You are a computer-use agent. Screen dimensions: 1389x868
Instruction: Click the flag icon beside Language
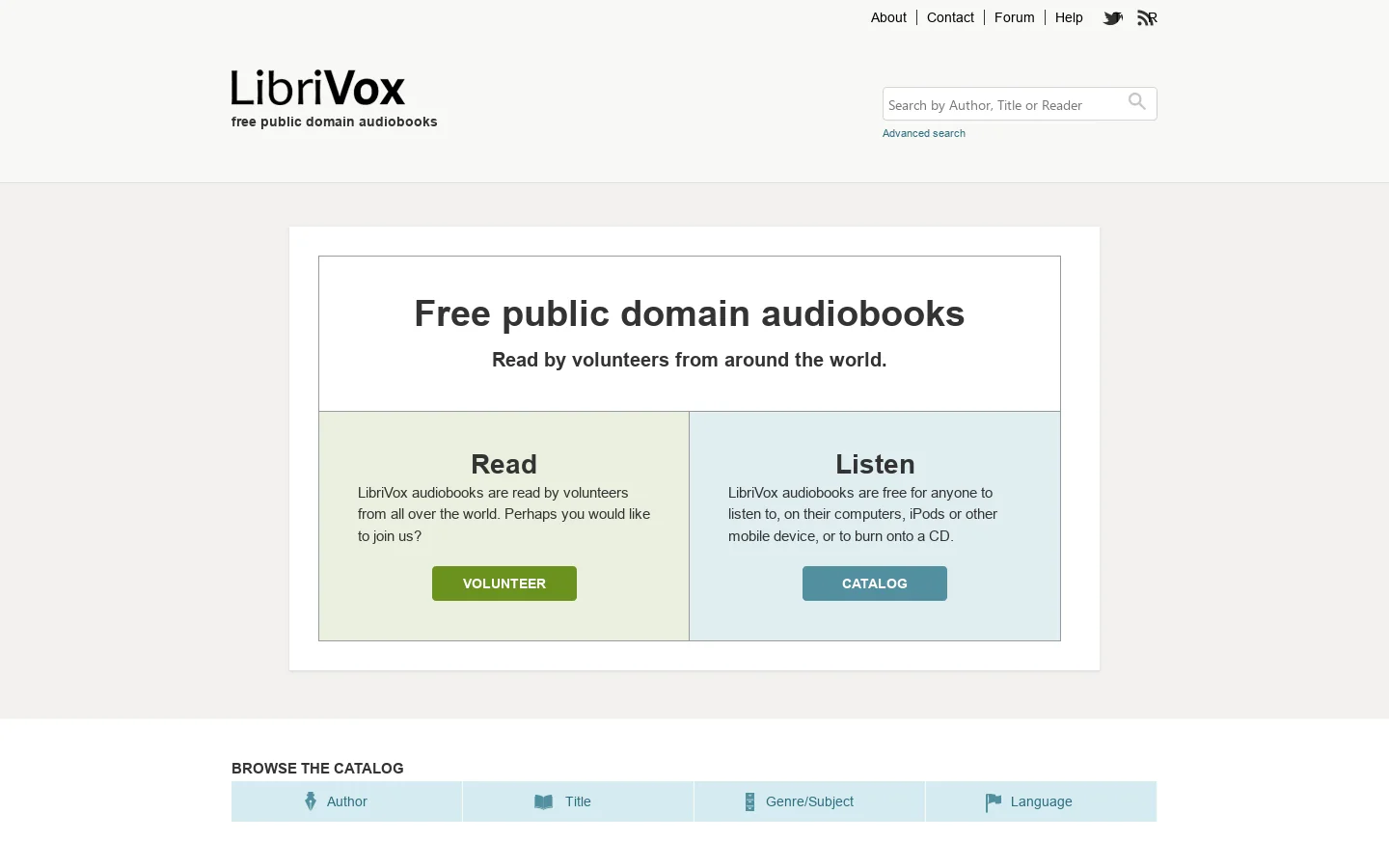(994, 802)
